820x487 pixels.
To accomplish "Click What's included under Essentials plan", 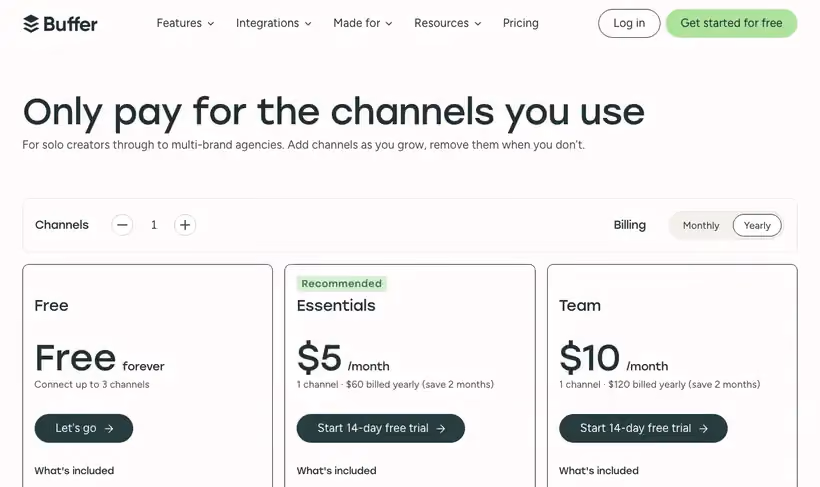I will (x=336, y=471).
